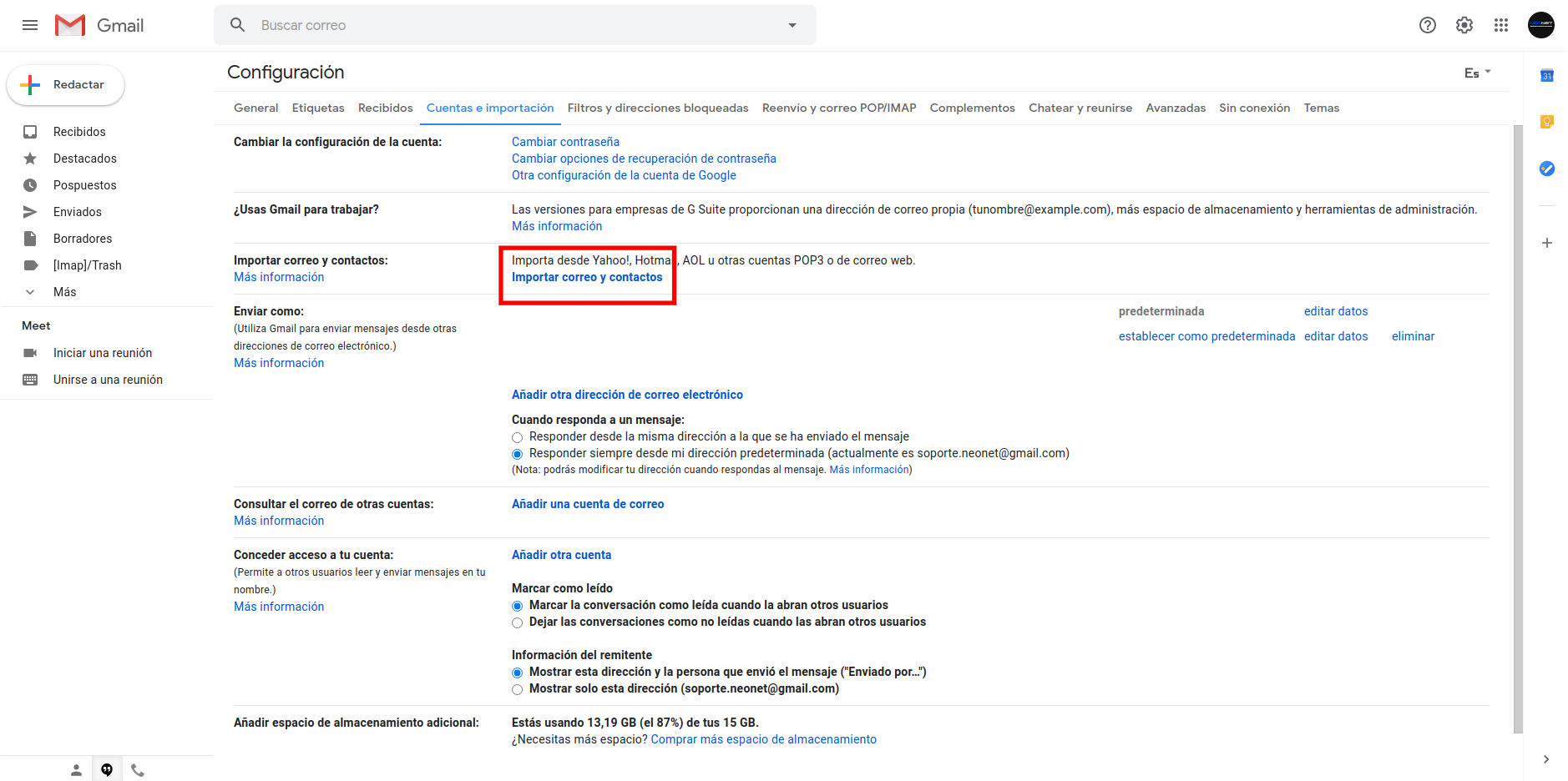Switch to Filtros y direcciones bloqueadas tab
1568x781 pixels.
[x=657, y=108]
